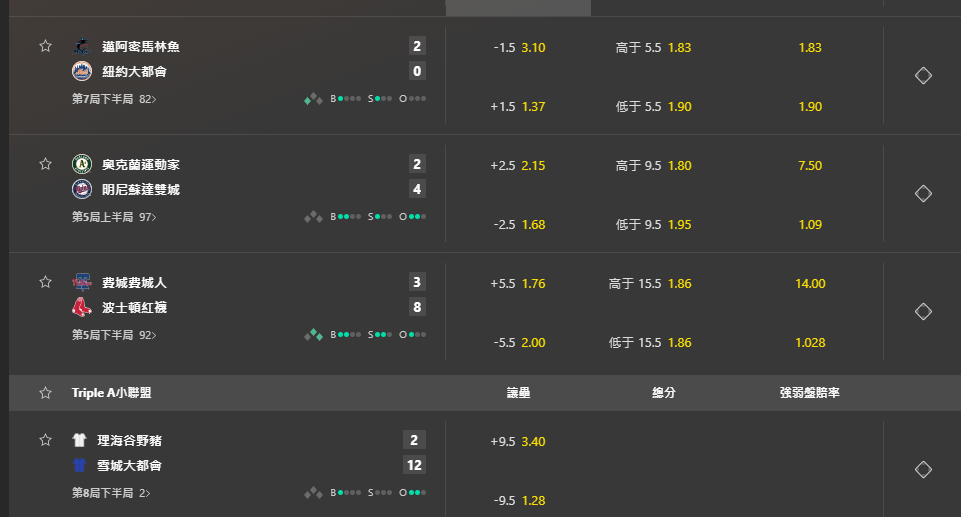The width and height of the screenshot is (961, 517).
Task: Select Syracuse Mets -9.5 odds 1.28
Action: pyautogui.click(x=519, y=500)
